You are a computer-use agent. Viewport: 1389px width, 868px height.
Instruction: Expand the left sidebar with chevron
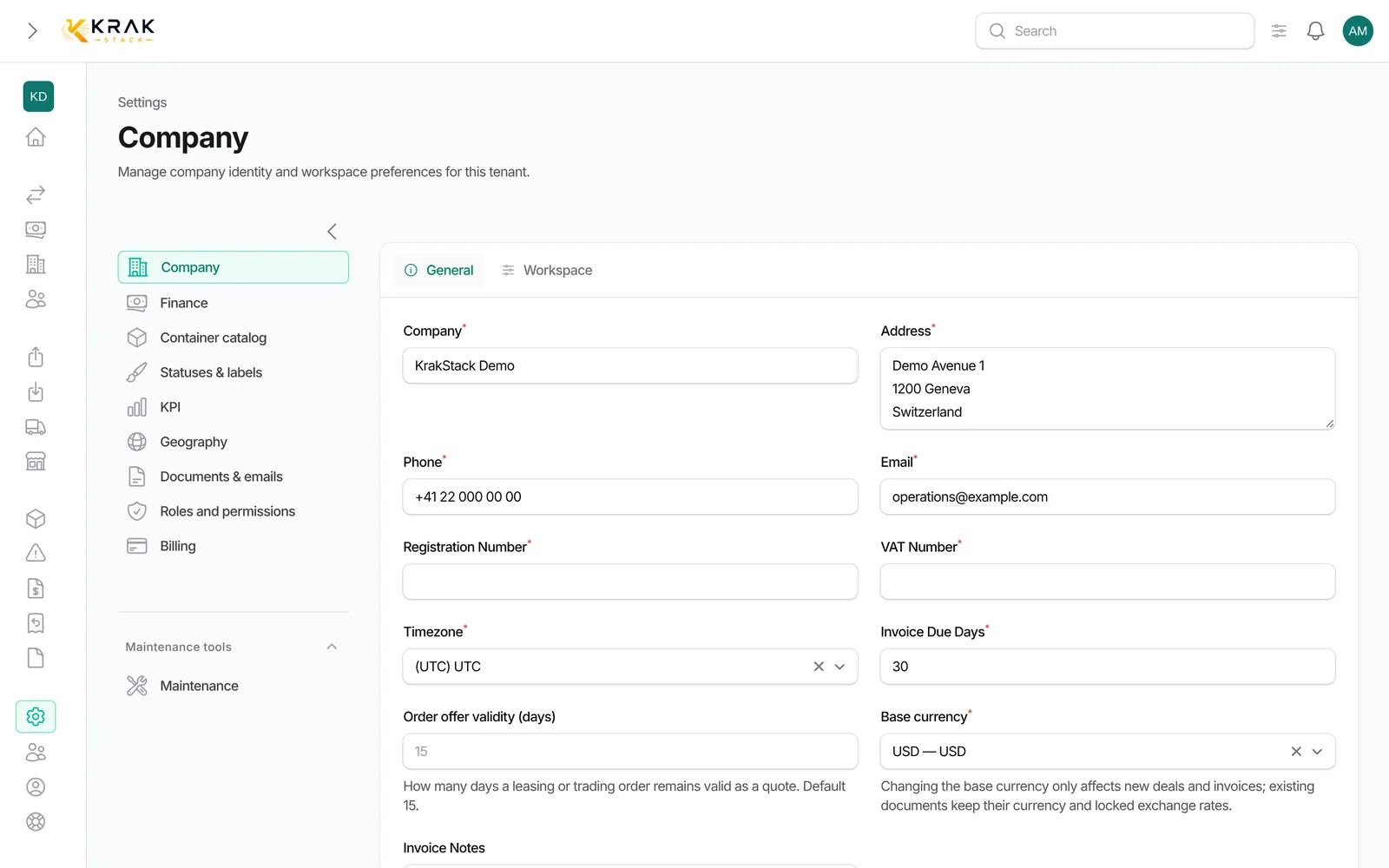tap(32, 31)
